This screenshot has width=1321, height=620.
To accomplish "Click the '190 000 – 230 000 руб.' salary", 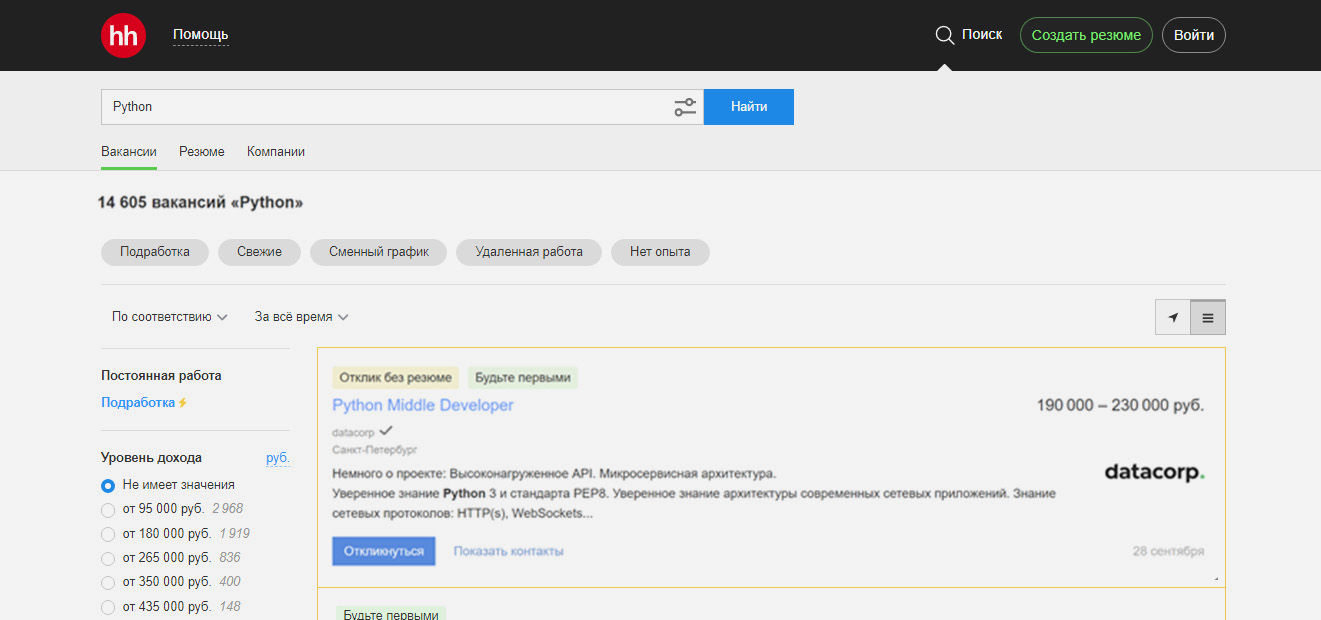I will click(x=1120, y=405).
